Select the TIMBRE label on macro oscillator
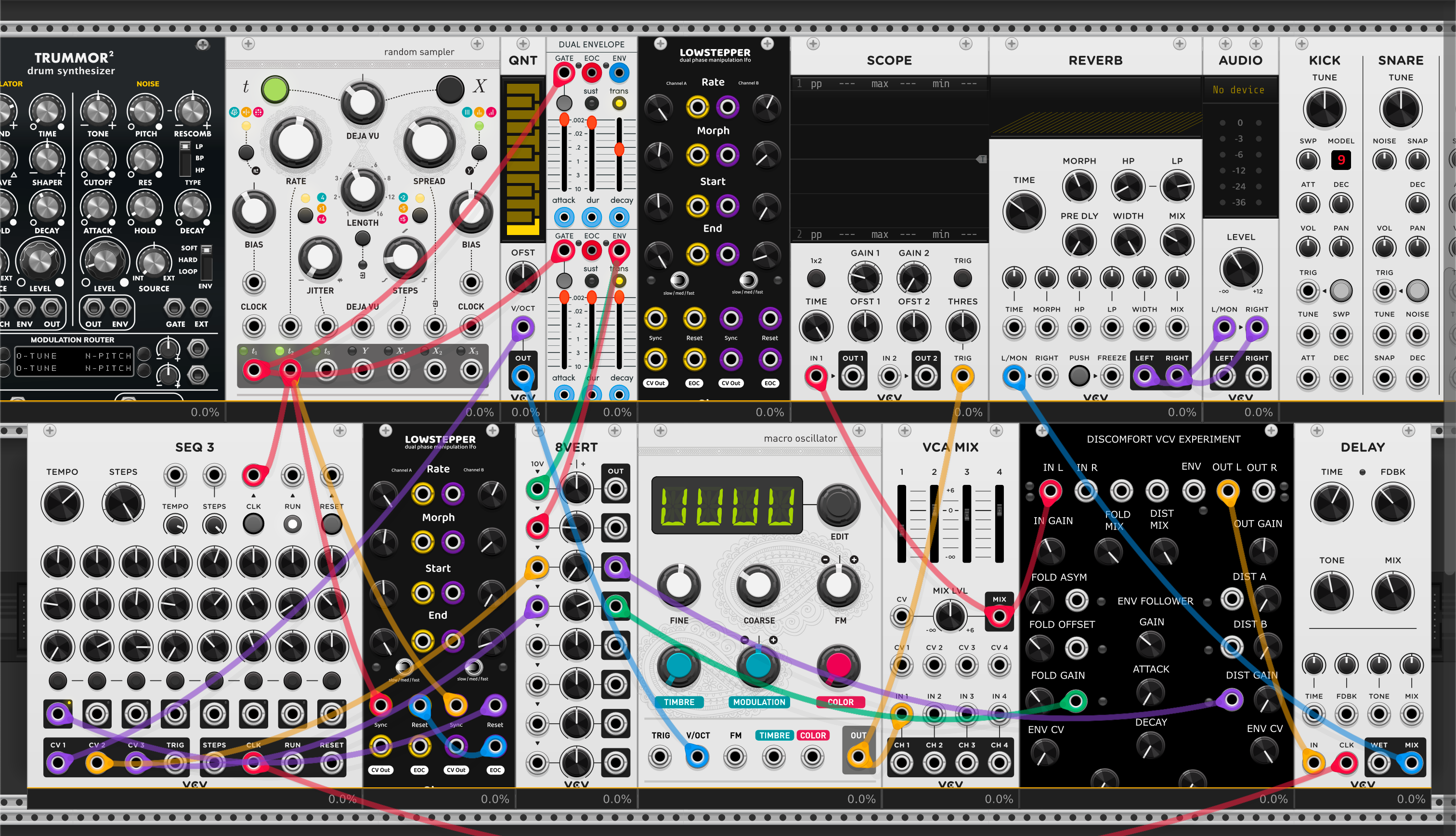Screen dimensions: 1456x836 (x=680, y=702)
